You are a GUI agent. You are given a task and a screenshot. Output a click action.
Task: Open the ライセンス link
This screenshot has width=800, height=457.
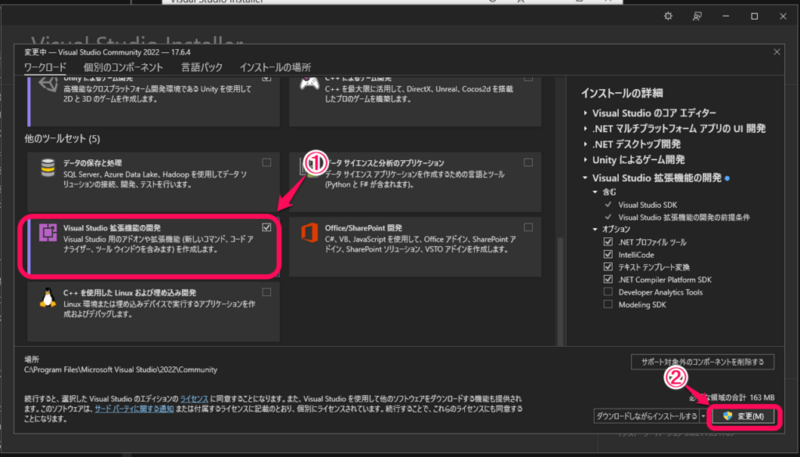point(194,399)
